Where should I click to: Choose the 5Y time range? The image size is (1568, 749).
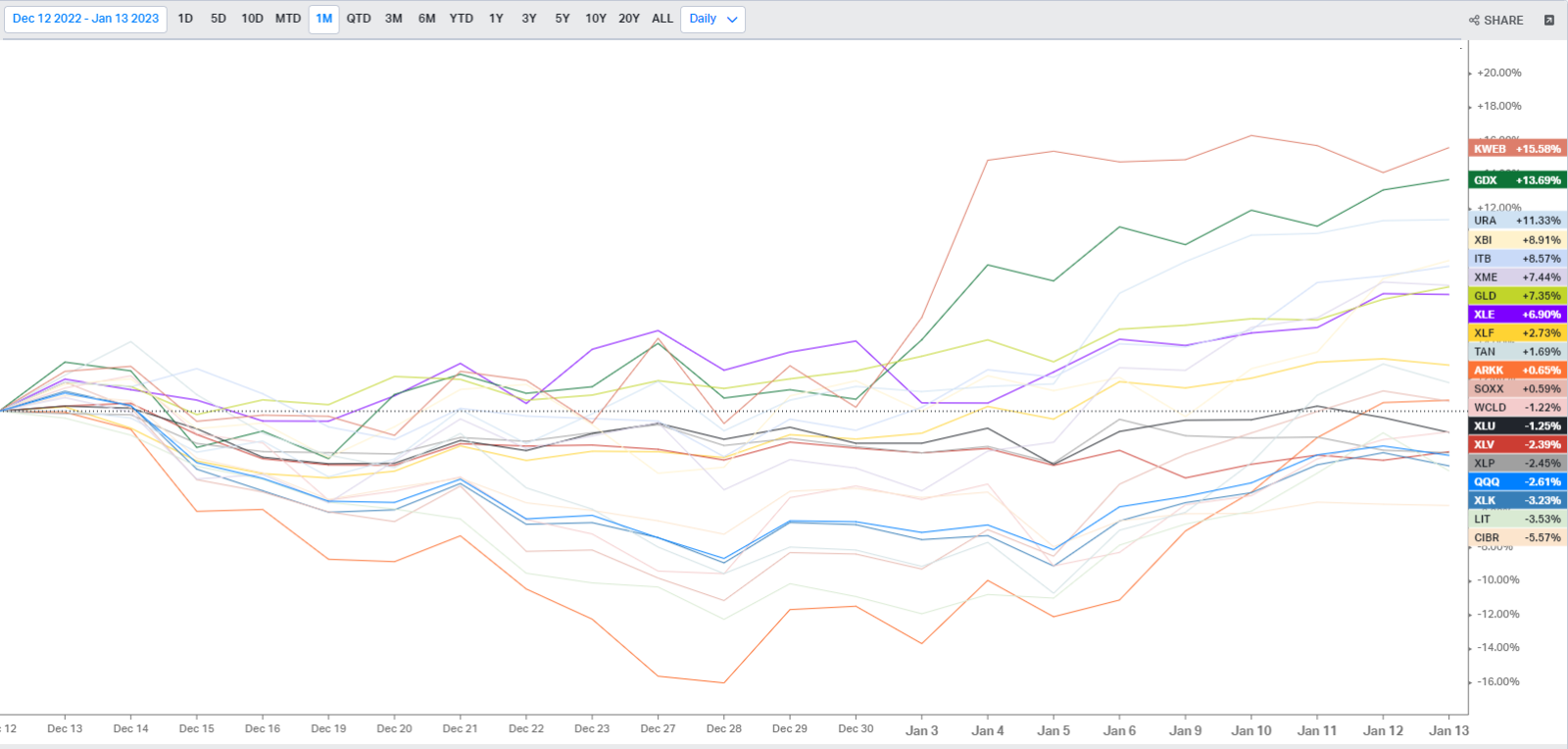562,19
